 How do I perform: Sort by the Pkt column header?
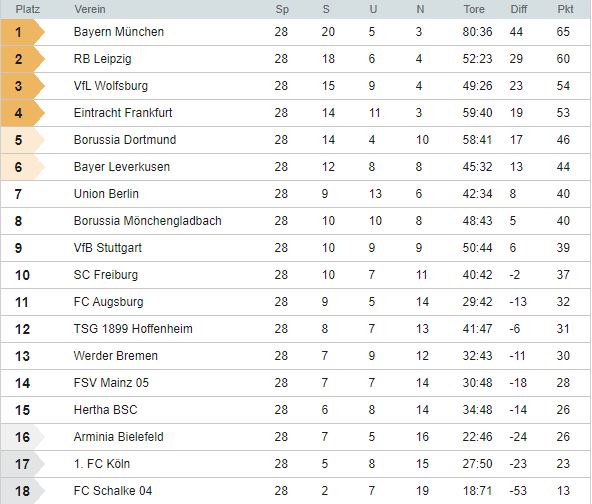tap(565, 9)
